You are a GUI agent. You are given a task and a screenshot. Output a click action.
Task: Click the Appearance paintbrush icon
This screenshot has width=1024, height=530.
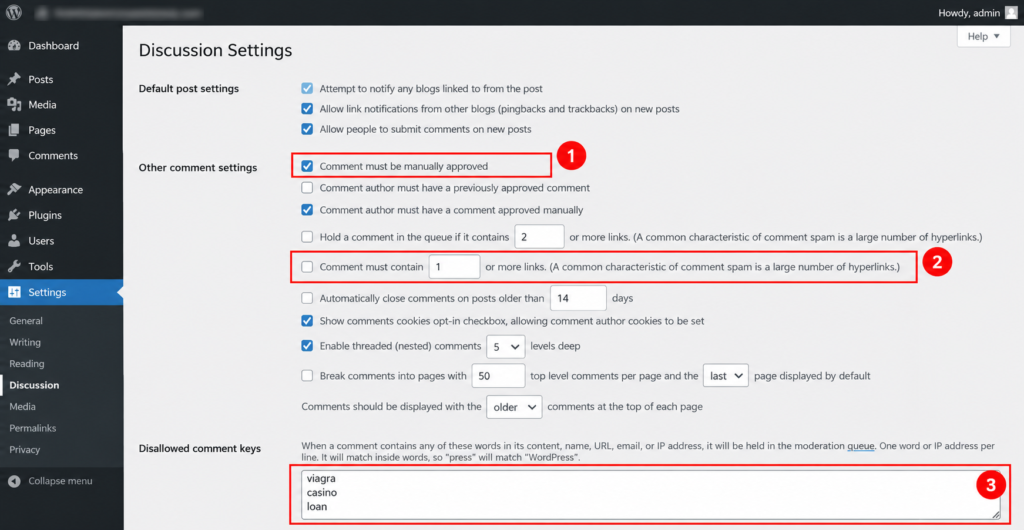[x=14, y=190]
